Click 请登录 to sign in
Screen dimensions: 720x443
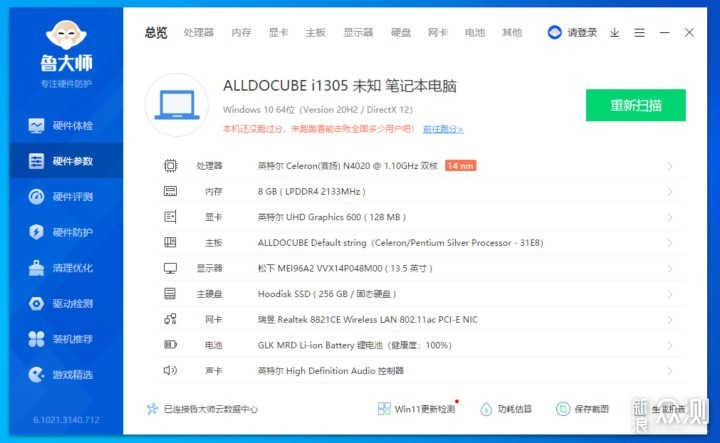click(582, 33)
